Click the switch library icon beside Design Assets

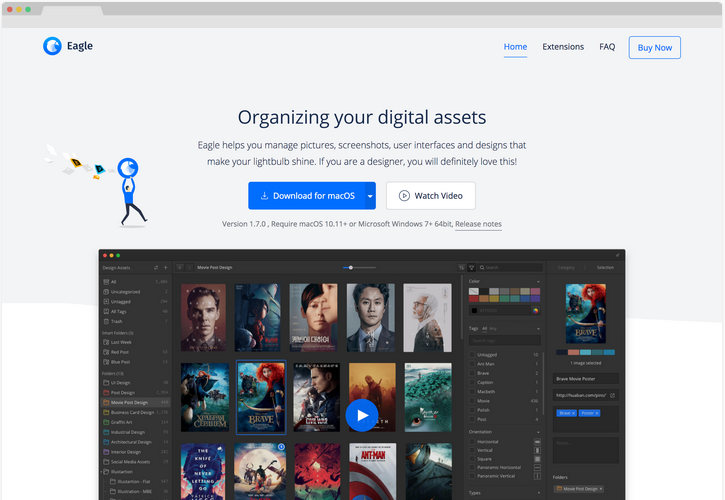(156, 267)
